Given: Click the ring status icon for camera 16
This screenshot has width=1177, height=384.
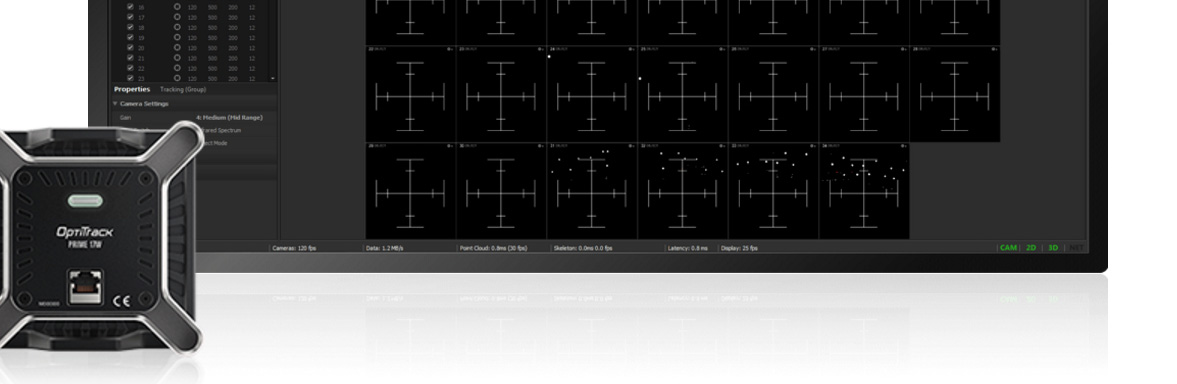Looking at the screenshot, I should coord(177,6).
